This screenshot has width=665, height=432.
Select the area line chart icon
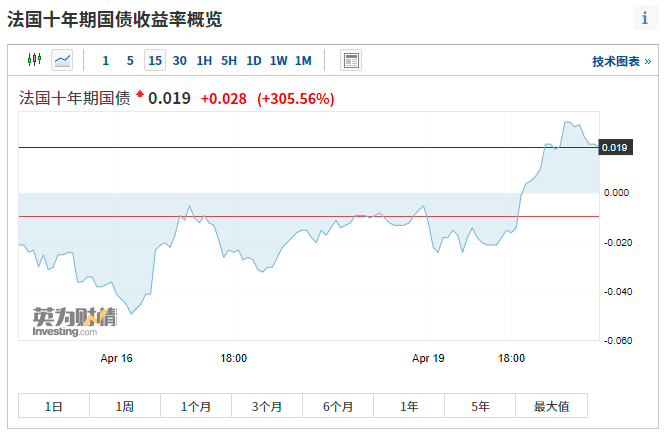click(x=62, y=60)
